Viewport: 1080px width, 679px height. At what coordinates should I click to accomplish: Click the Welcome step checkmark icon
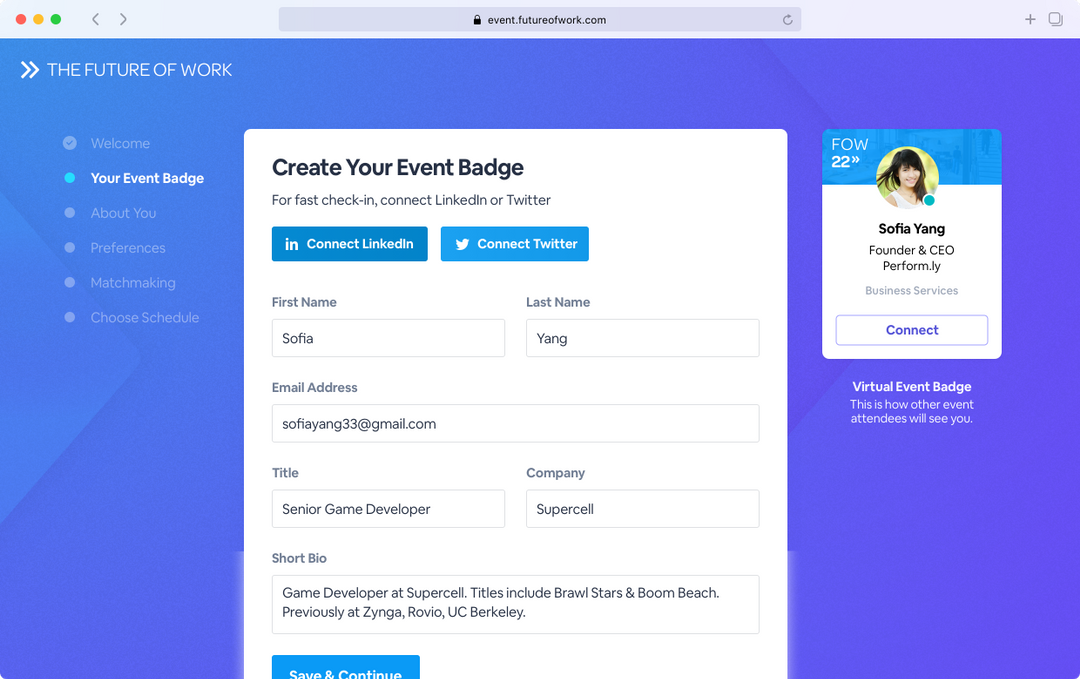pyautogui.click(x=70, y=143)
